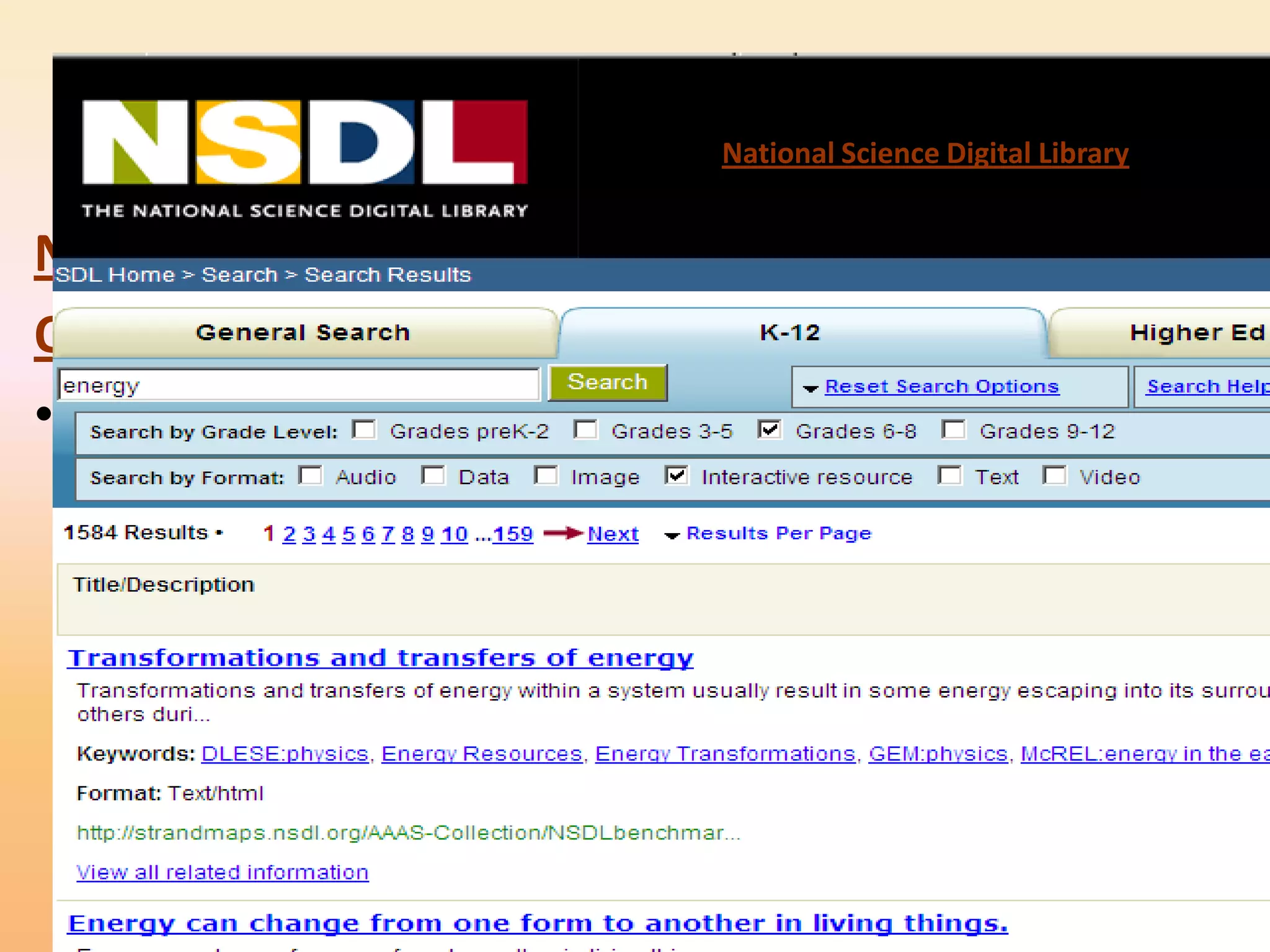Click the NSDL logo image
Screen dimensions: 1270x952
point(304,159)
